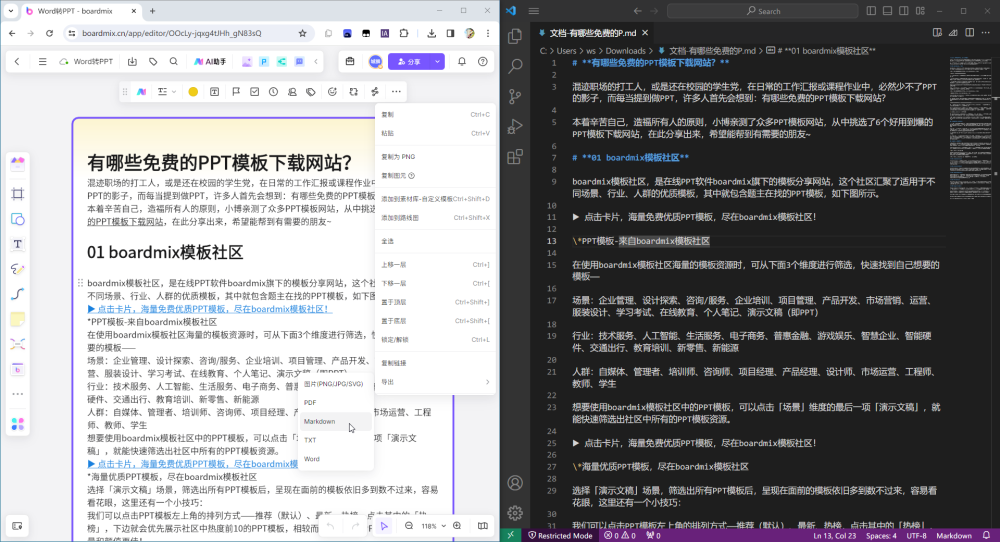
Task: Pick the sticky note tool
Action: (17, 319)
